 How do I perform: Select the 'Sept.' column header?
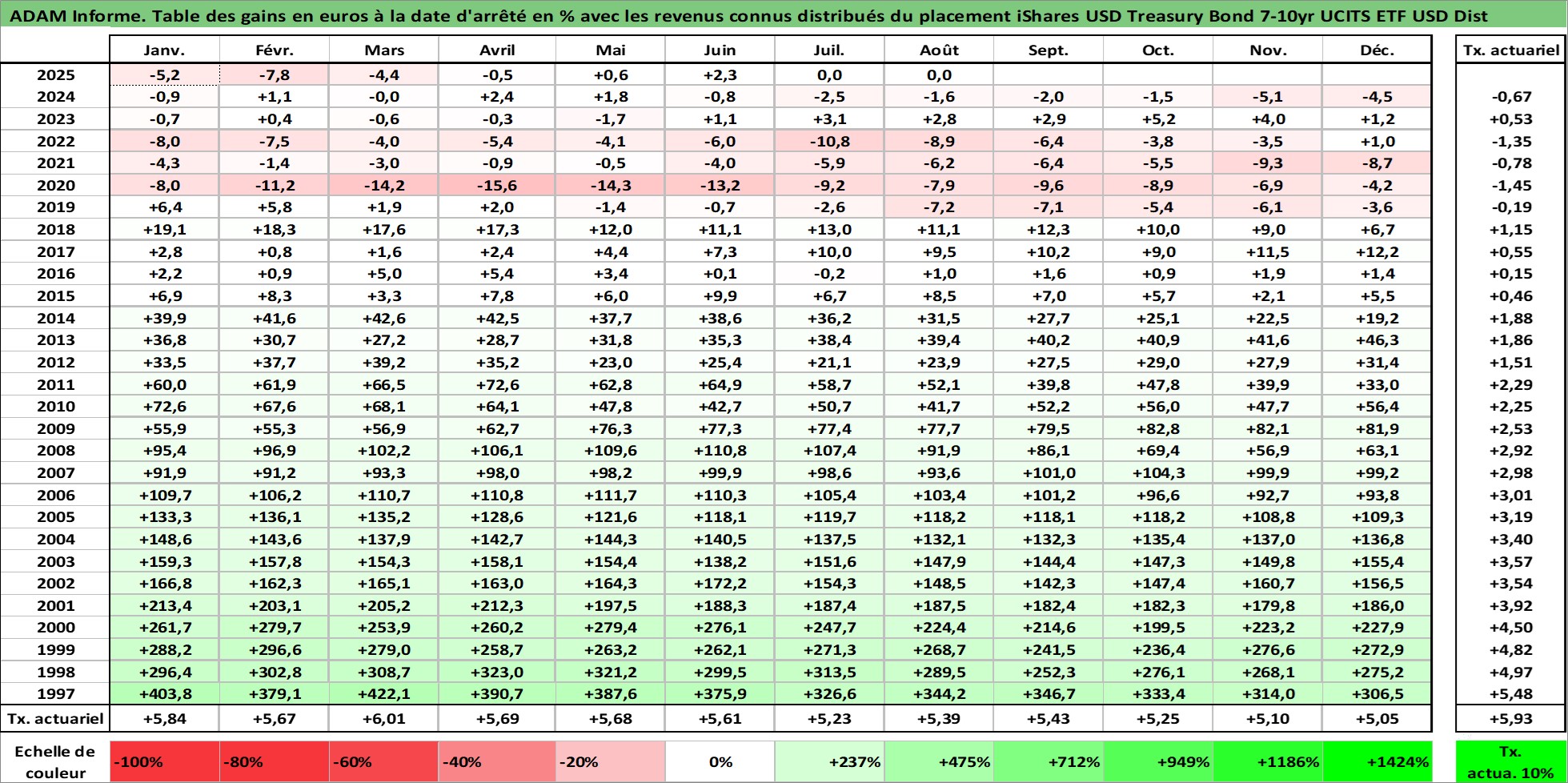[1049, 50]
